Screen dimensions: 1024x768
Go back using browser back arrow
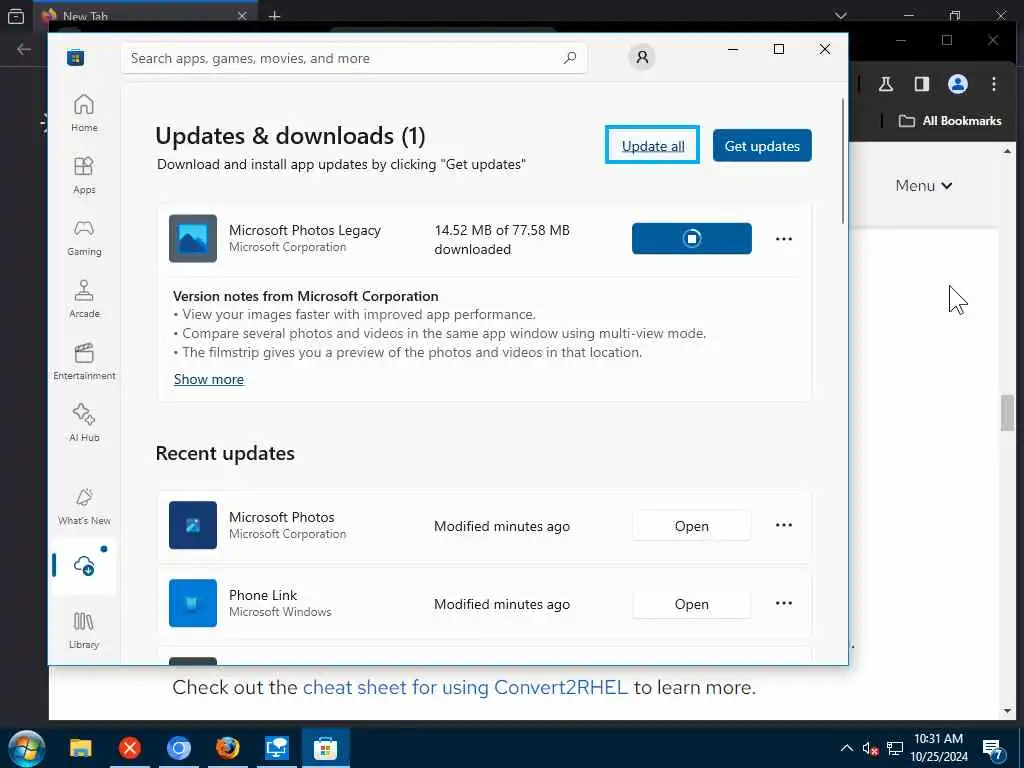pyautogui.click(x=24, y=50)
